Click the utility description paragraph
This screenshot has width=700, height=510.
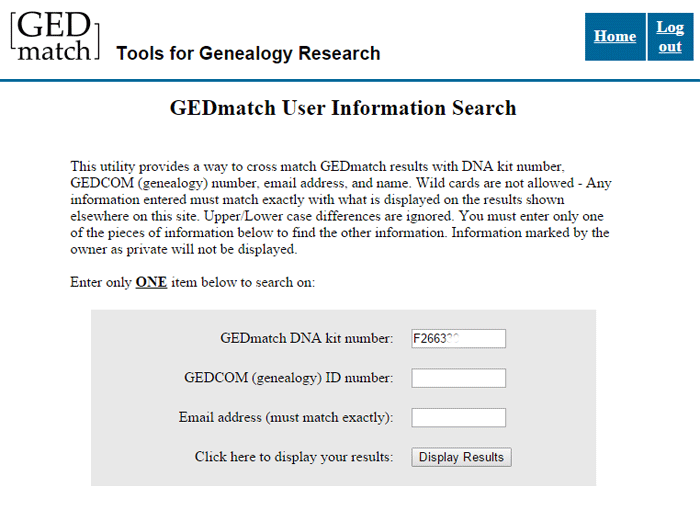click(x=341, y=208)
